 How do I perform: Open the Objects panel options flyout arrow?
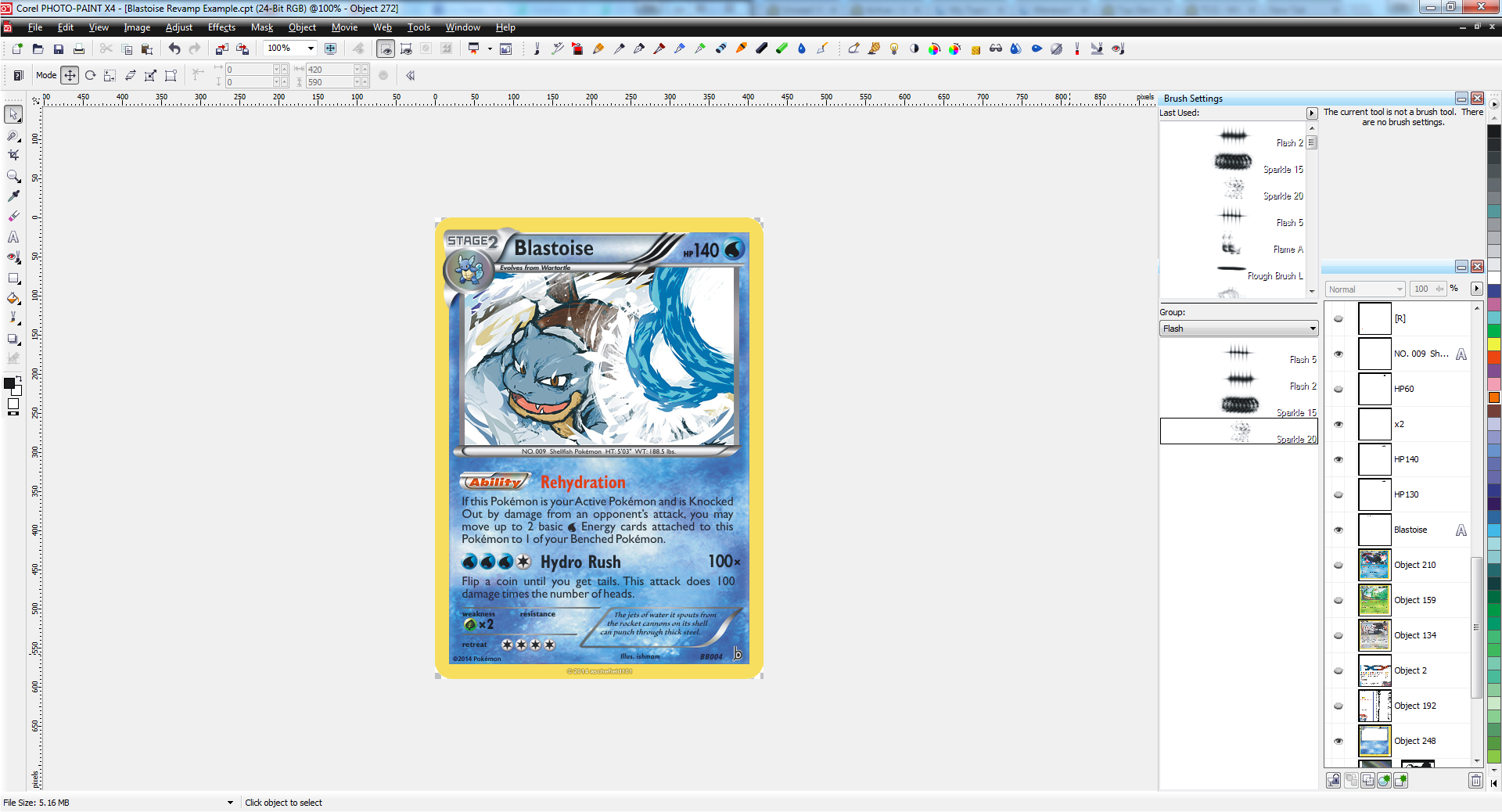(x=1477, y=289)
